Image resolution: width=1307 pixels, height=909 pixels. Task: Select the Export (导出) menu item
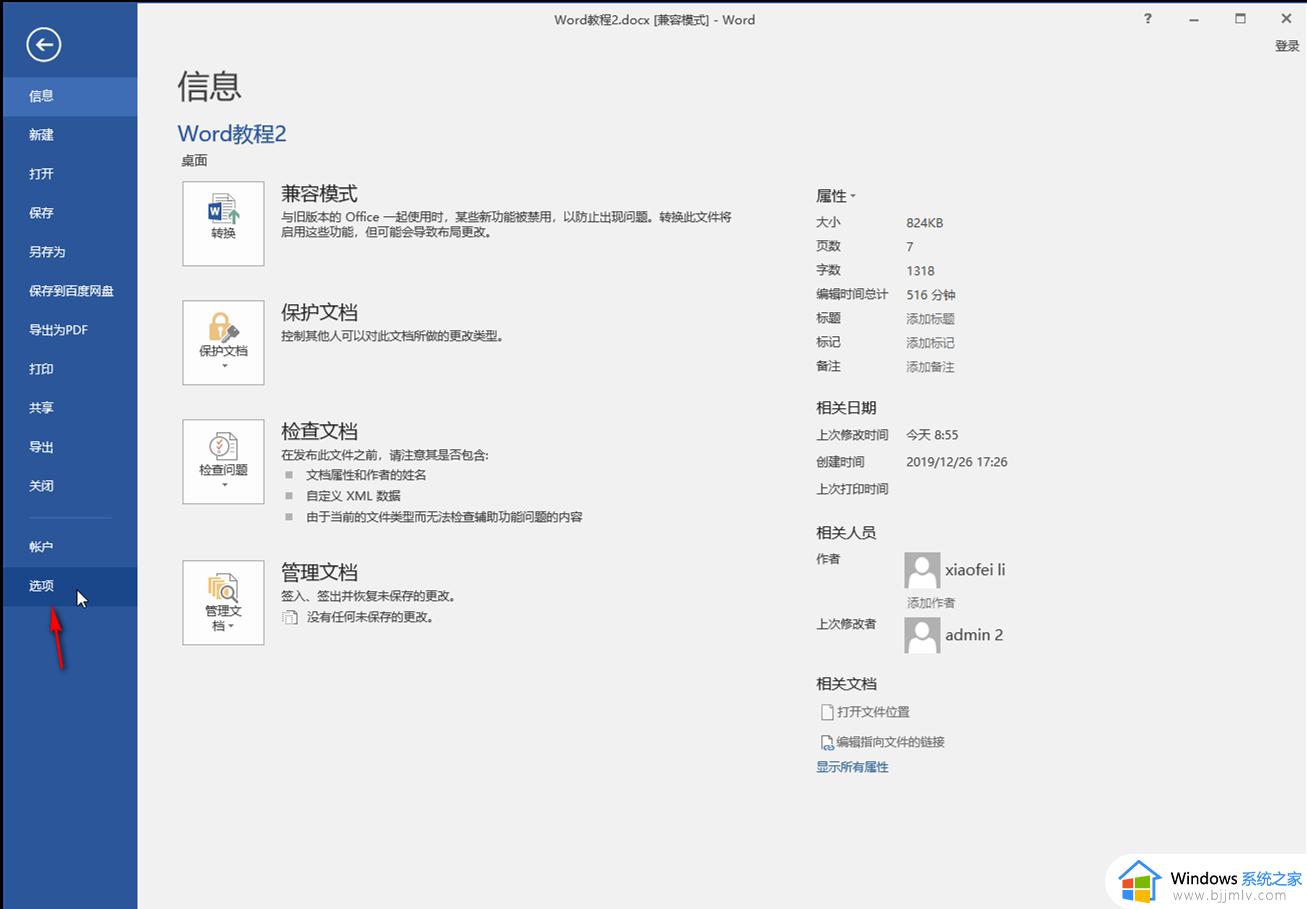click(69, 447)
